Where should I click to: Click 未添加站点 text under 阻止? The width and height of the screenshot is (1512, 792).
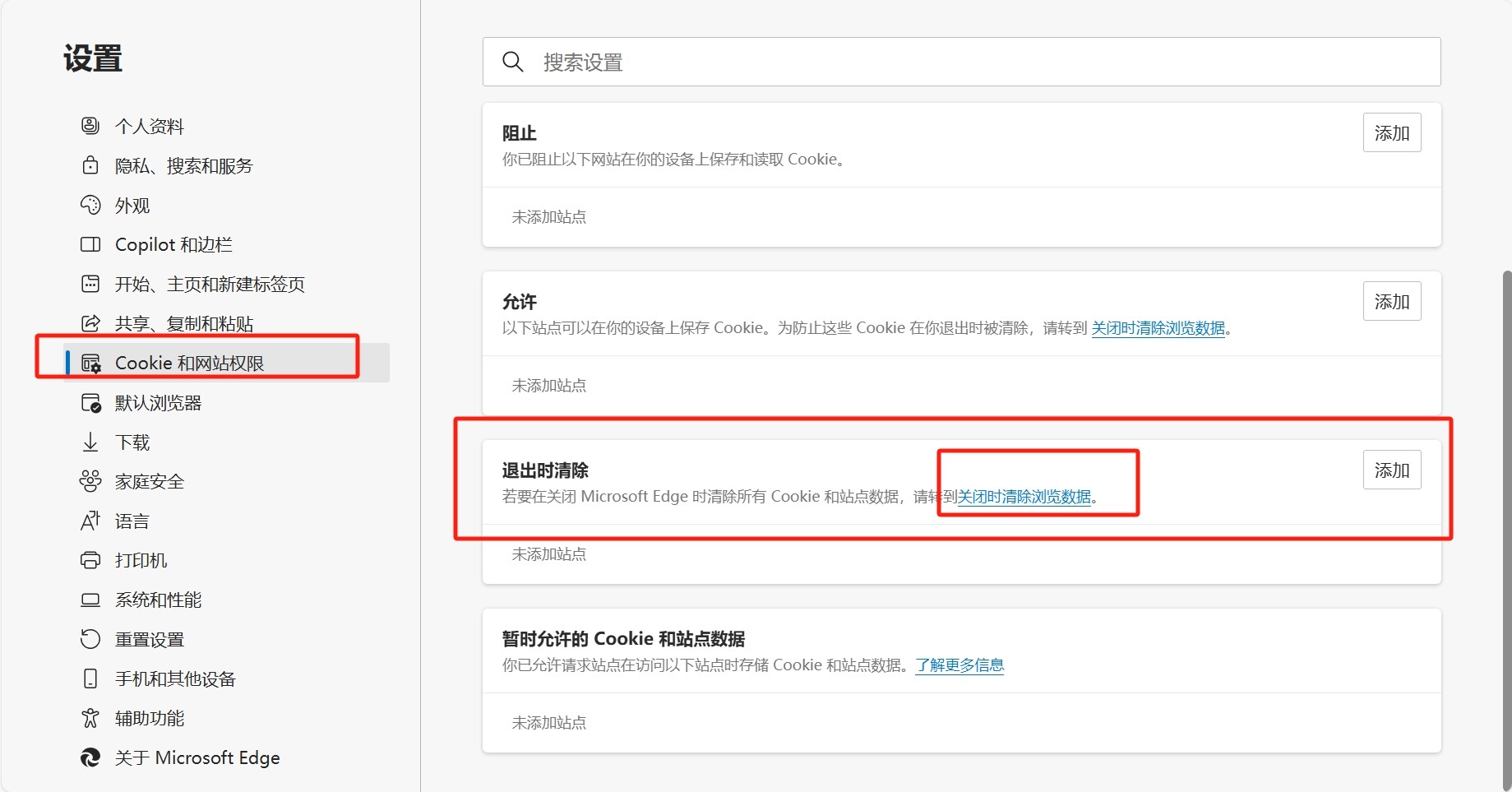549,217
